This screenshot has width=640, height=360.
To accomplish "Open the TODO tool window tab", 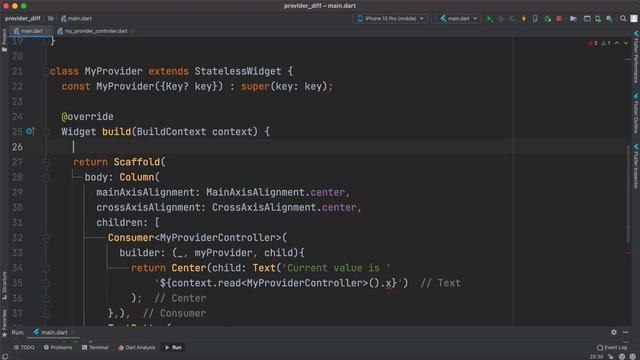I will [24, 348].
